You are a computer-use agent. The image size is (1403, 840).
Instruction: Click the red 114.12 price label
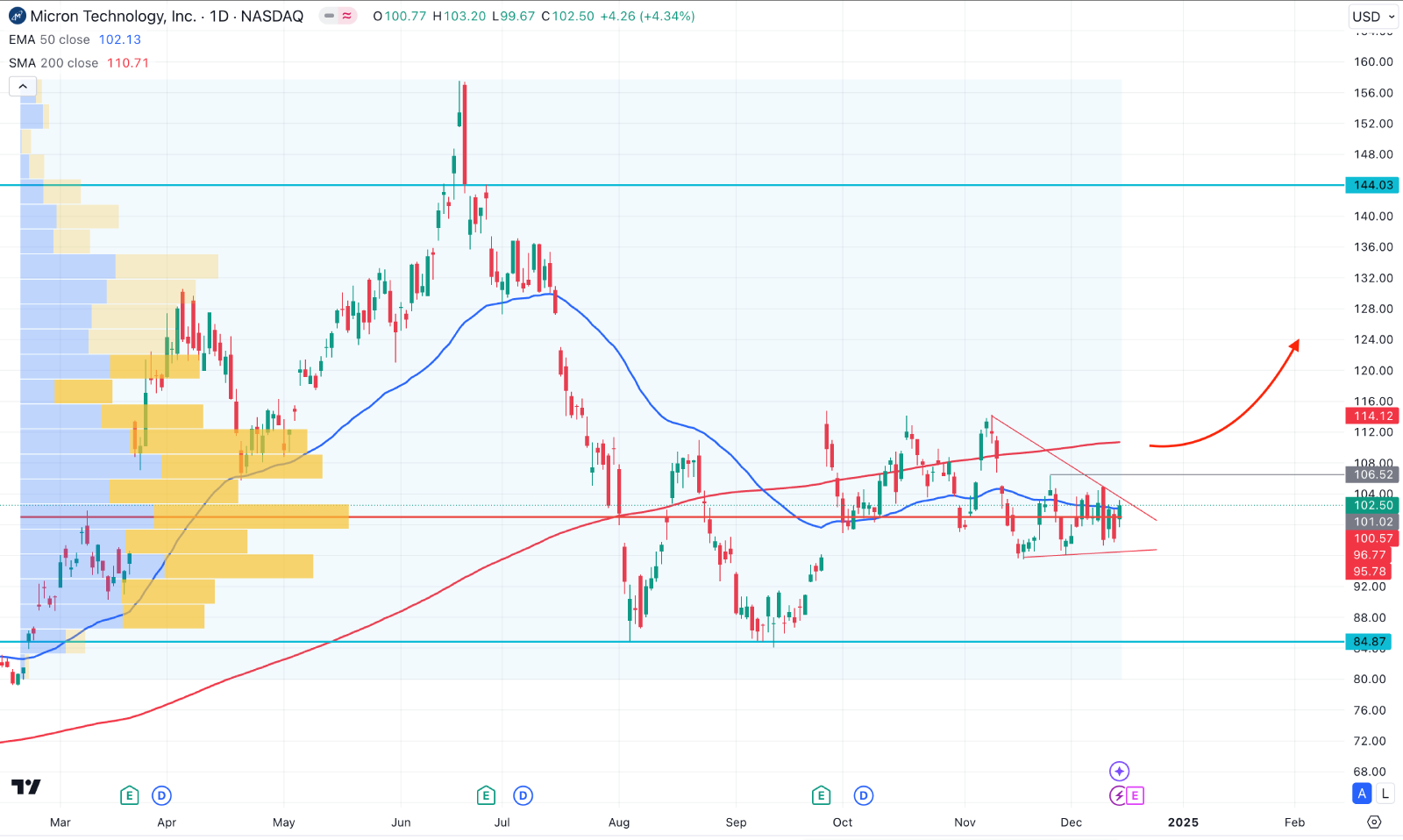[1372, 416]
